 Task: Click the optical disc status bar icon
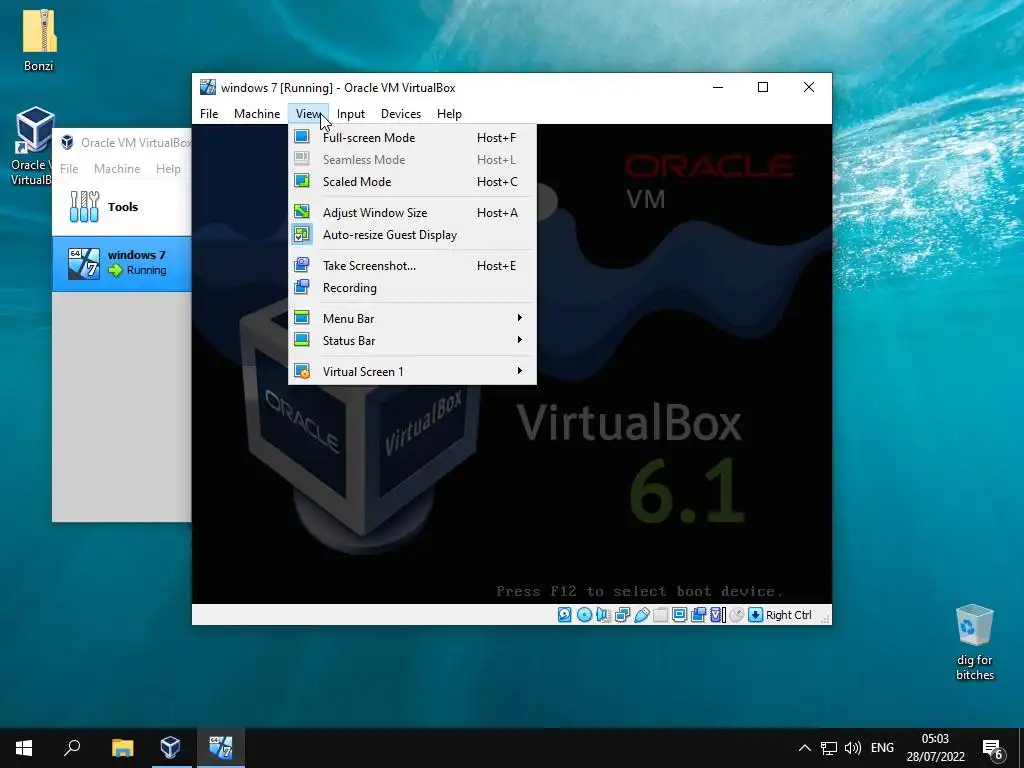coord(584,615)
